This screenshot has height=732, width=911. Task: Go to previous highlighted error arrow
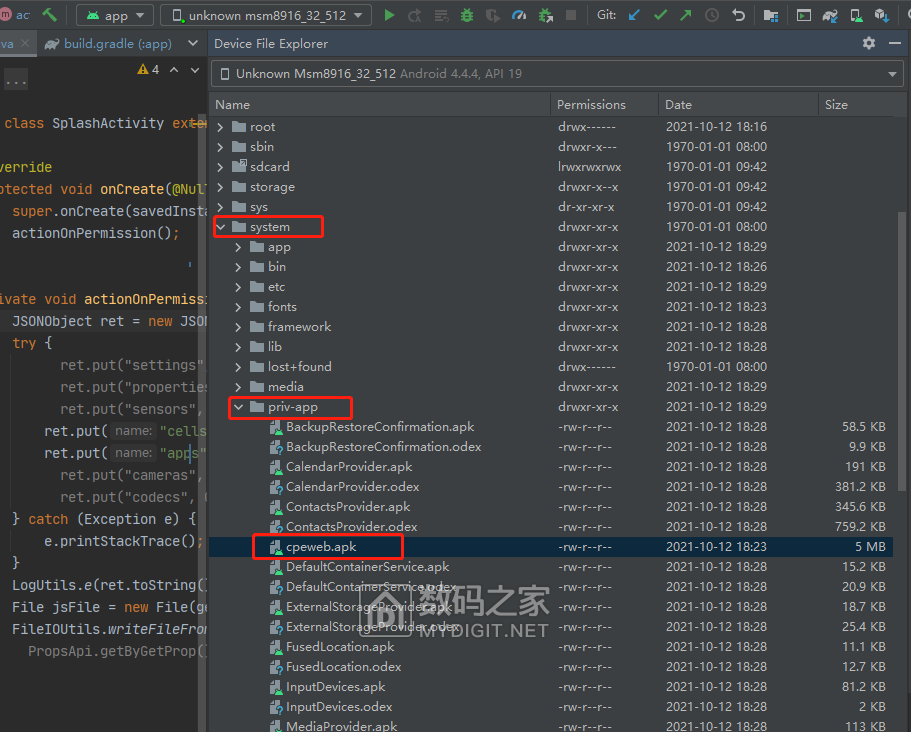pyautogui.click(x=174, y=70)
